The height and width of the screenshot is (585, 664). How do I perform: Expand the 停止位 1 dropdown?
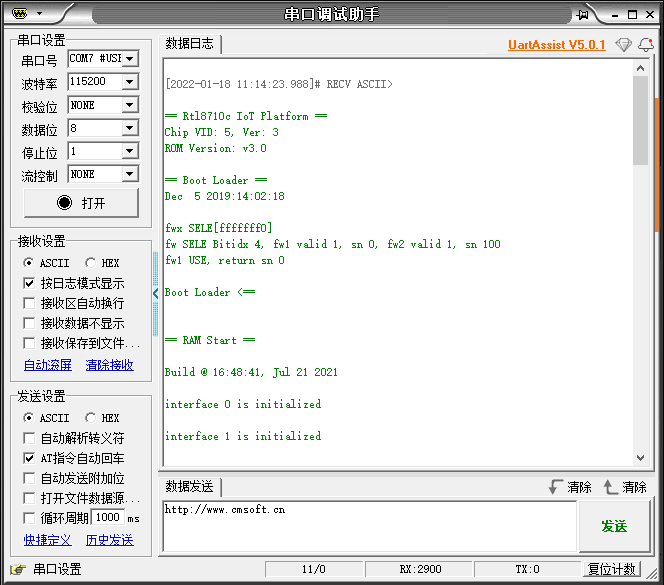(130, 151)
